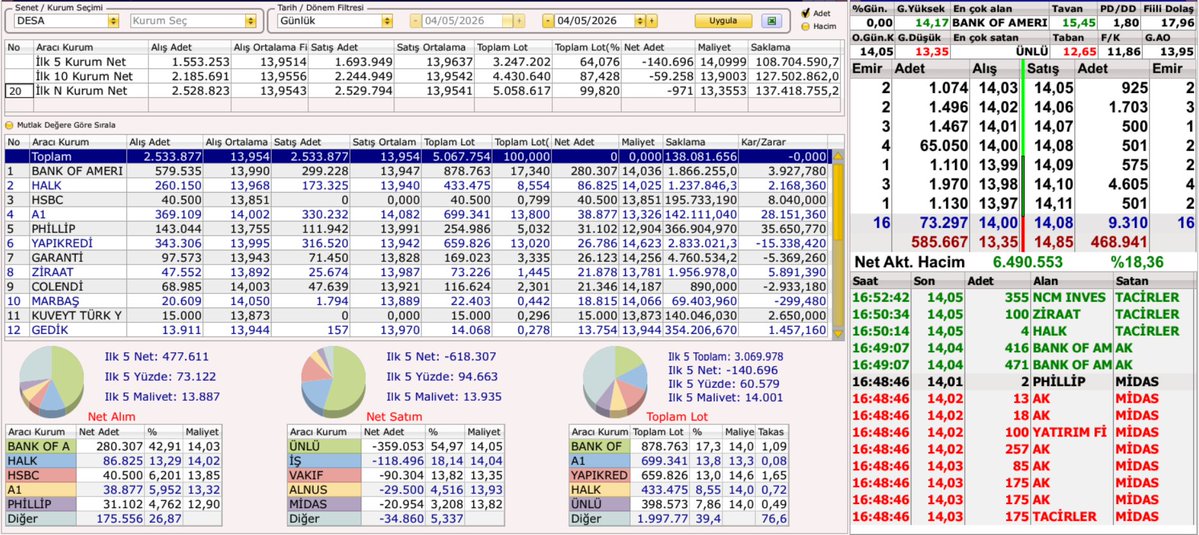
Task: Click the Diğer row in Net Alım table
Action: (x=113, y=519)
